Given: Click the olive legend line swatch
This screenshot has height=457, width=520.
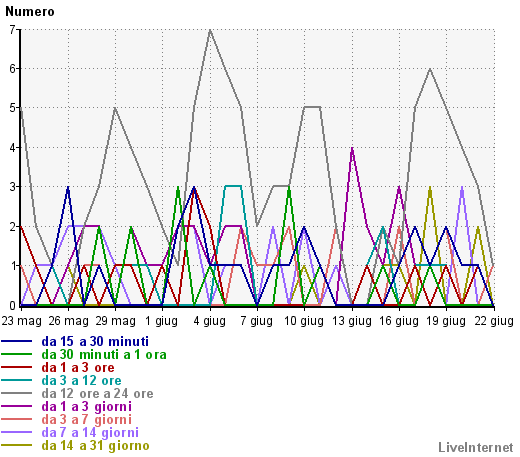Looking at the screenshot, I should (x=17, y=445).
